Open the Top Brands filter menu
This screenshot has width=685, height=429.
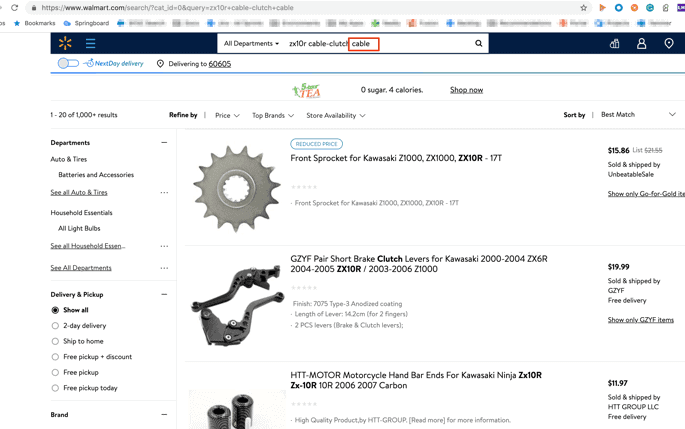pyautogui.click(x=272, y=116)
